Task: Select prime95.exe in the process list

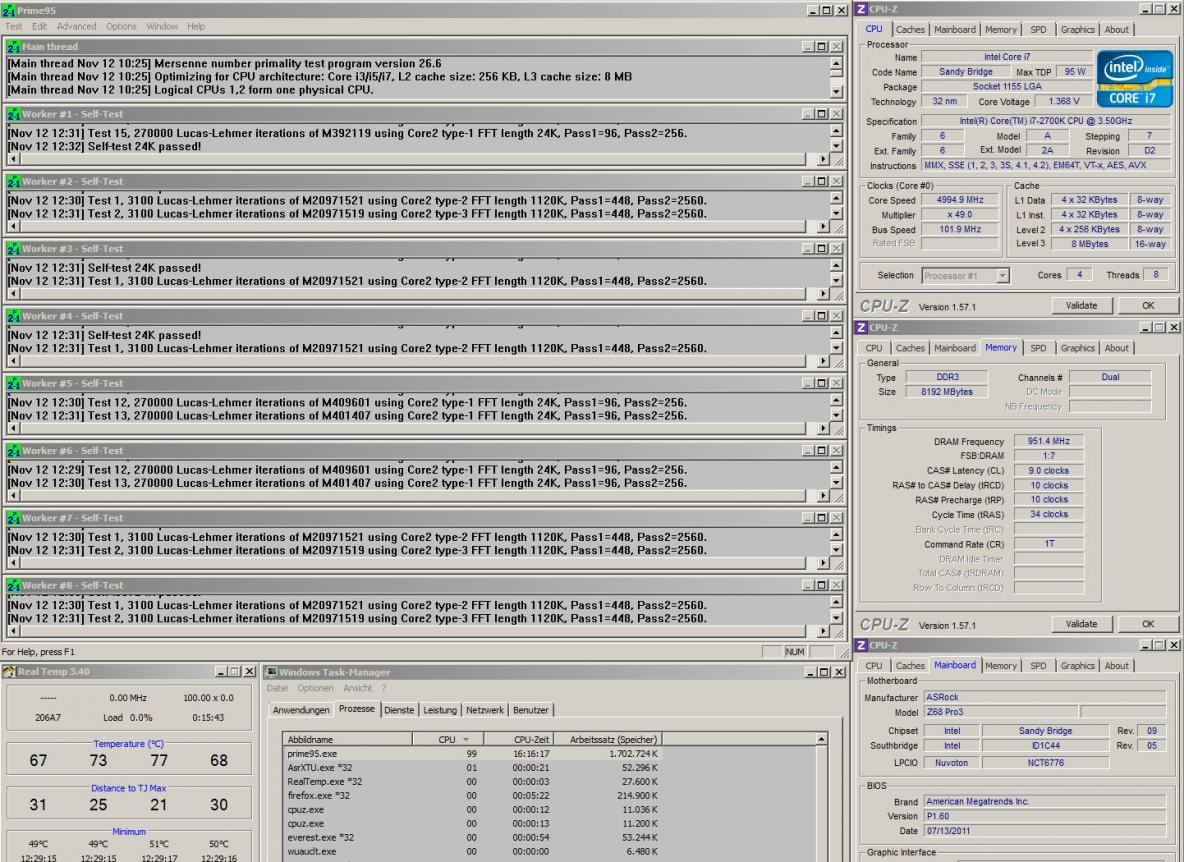Action: (x=473, y=753)
